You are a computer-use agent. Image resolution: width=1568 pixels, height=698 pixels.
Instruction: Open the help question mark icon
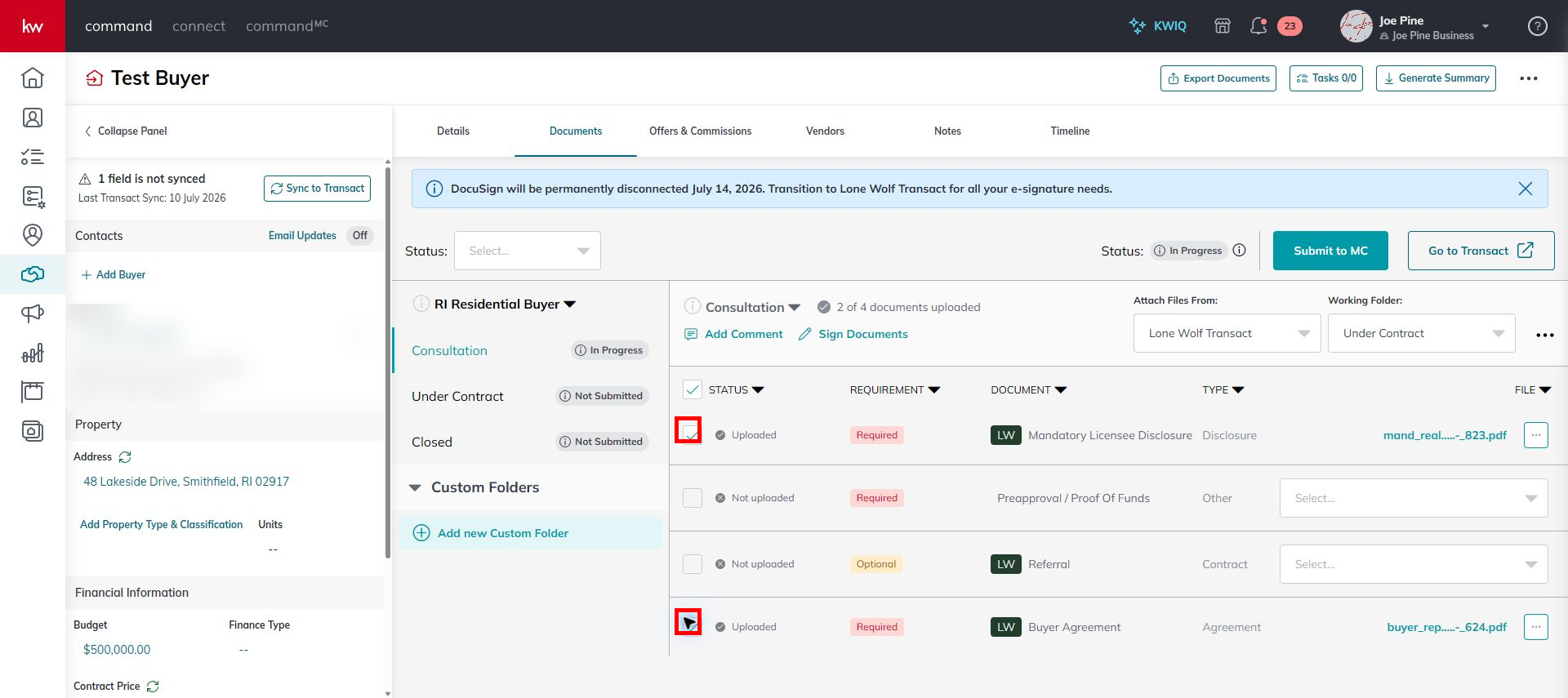pyautogui.click(x=1538, y=26)
